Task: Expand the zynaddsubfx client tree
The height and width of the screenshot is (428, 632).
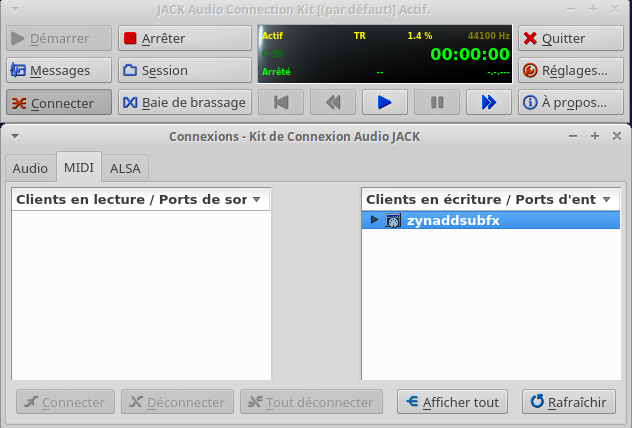Action: click(x=374, y=220)
